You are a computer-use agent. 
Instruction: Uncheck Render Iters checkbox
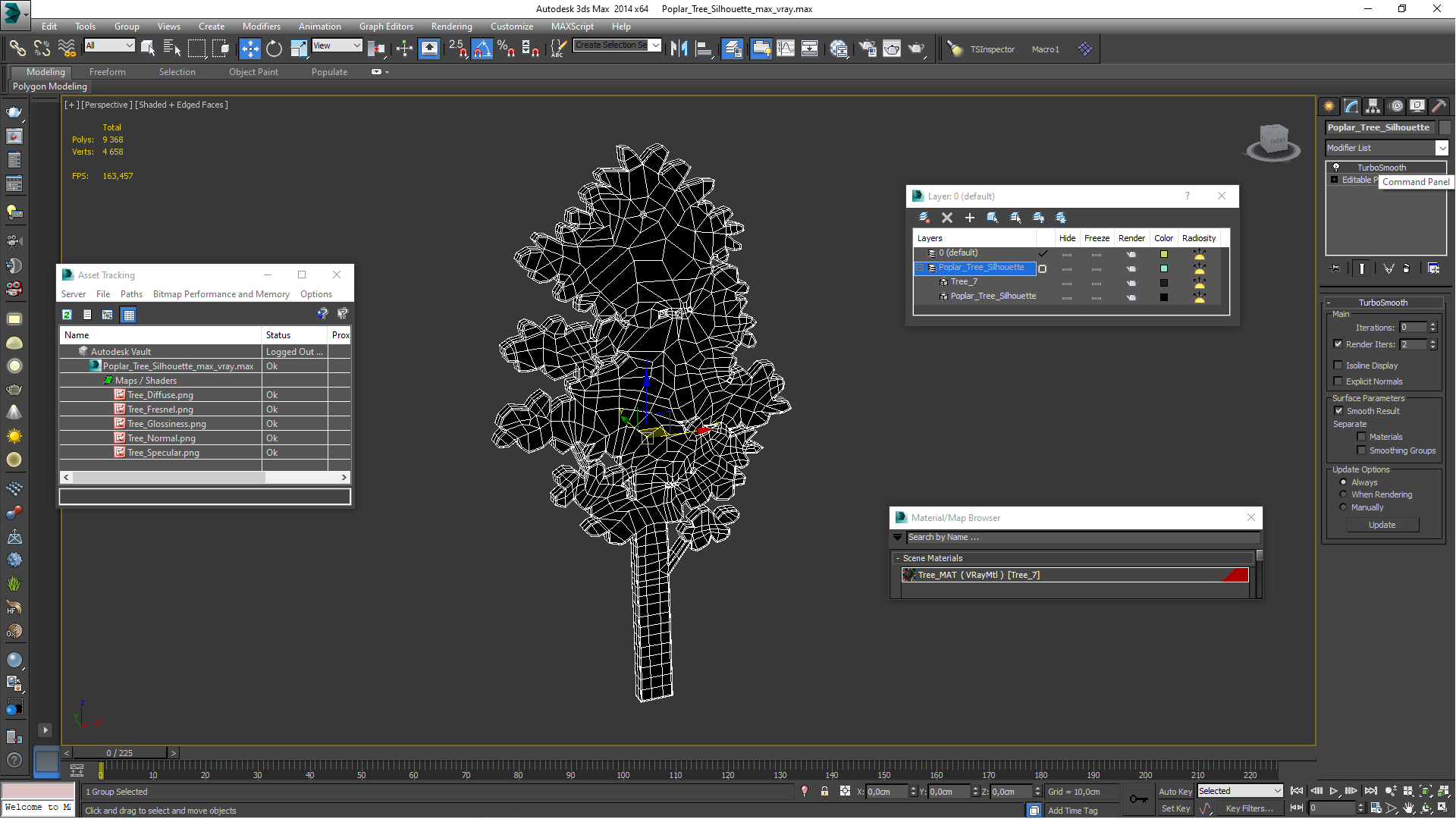tap(1338, 344)
